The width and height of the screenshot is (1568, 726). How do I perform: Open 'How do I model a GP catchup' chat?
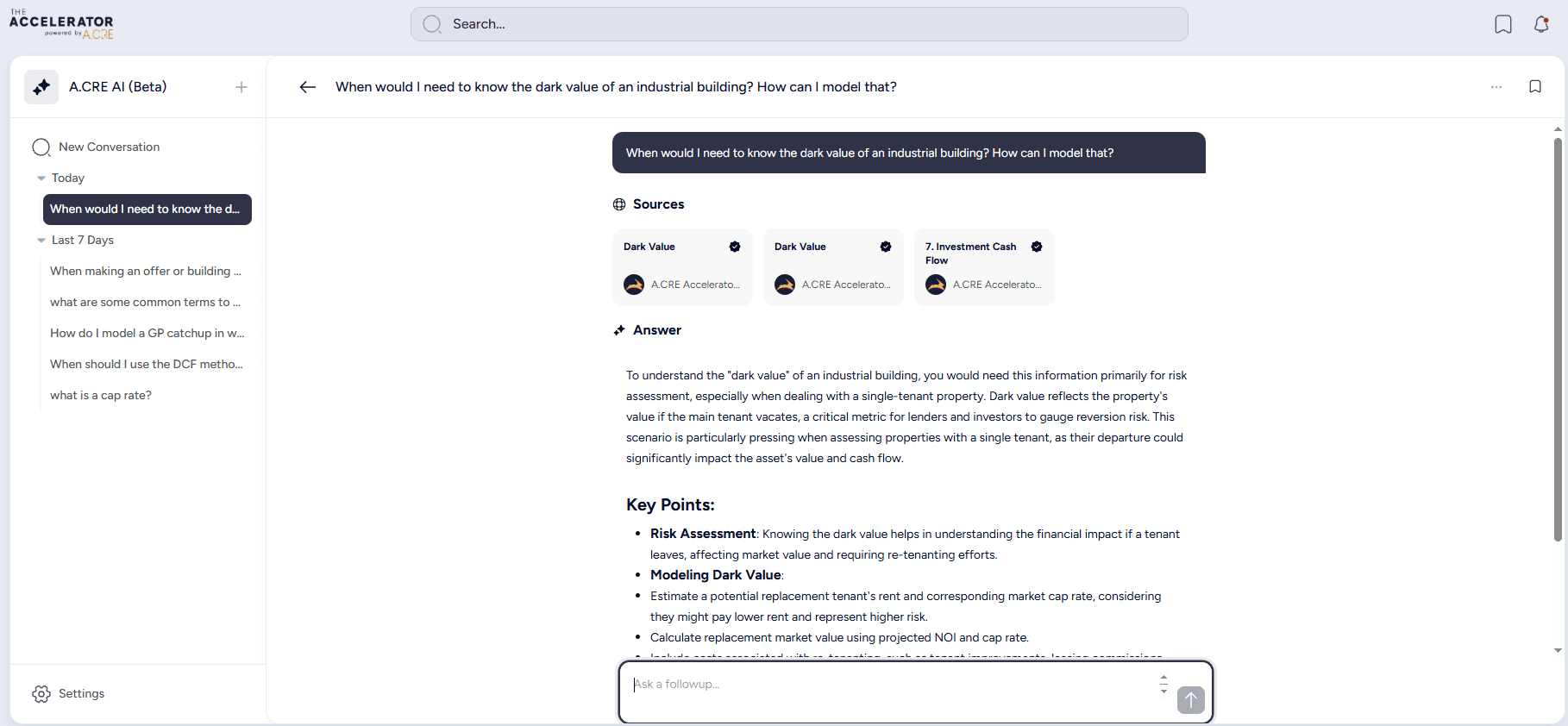click(x=147, y=334)
